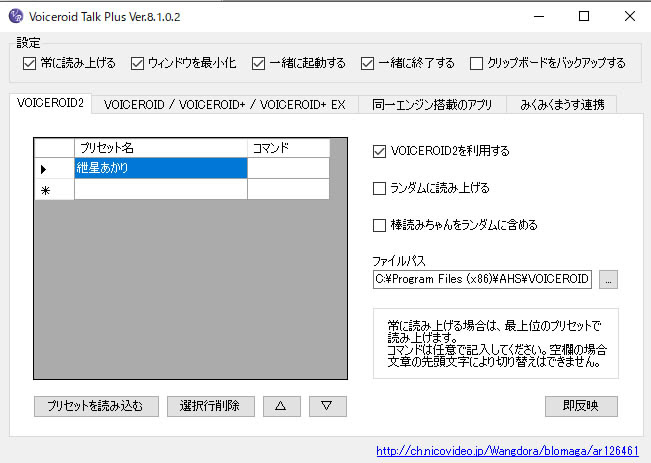The height and width of the screenshot is (463, 651).
Task: Select 紲星あかり preset cell
Action: pyautogui.click(x=161, y=168)
